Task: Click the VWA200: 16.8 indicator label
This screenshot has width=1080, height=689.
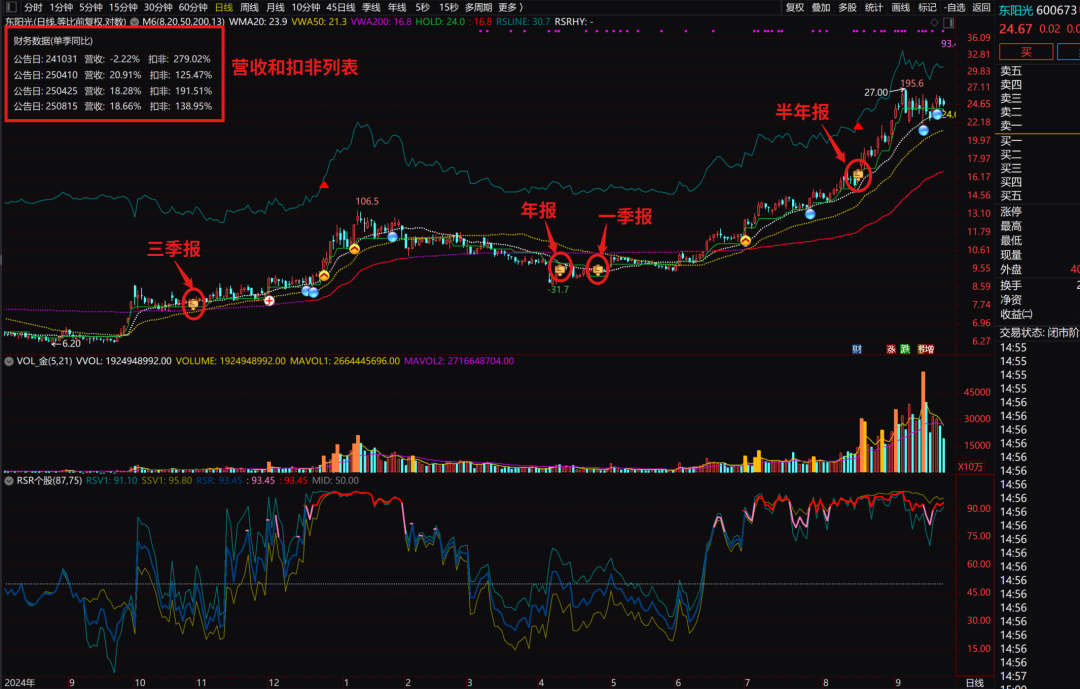Action: 381,22
